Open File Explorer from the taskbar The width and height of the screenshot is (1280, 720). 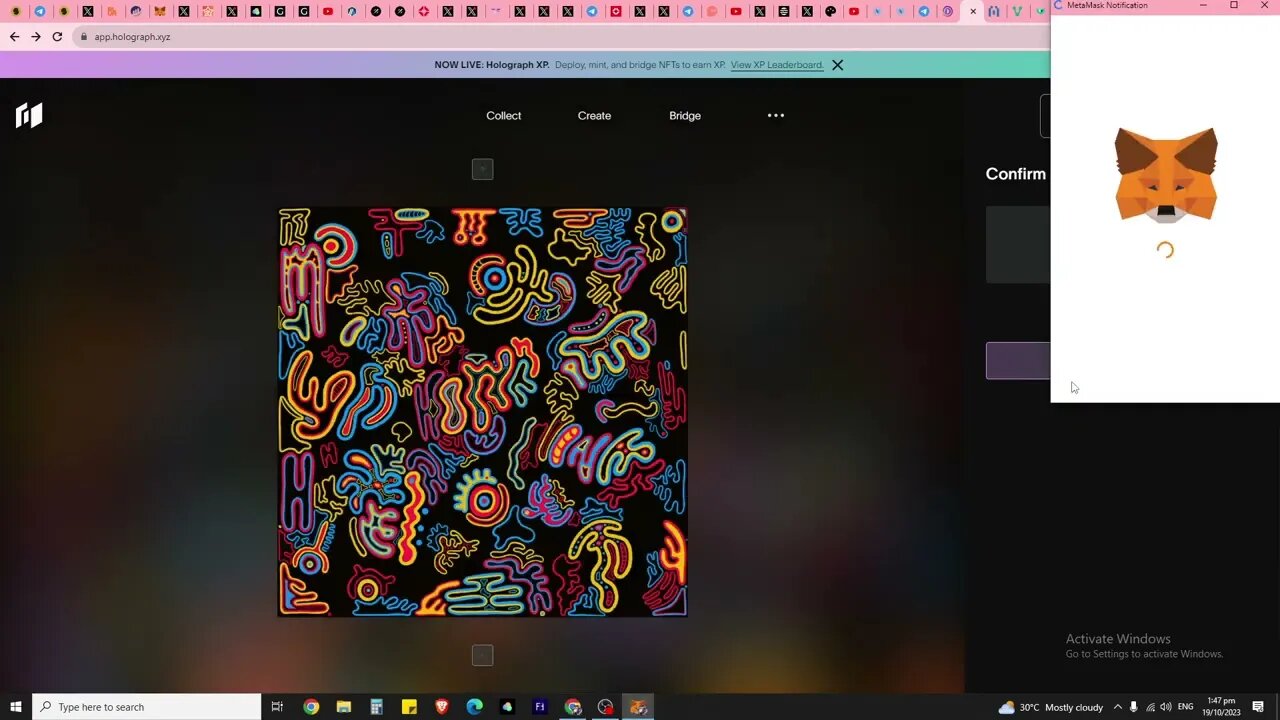pos(344,707)
